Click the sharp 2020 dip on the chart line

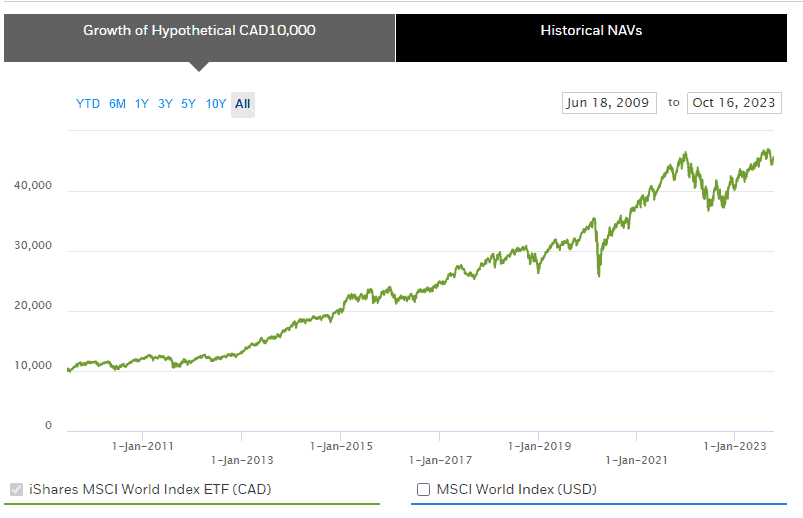[599, 272]
